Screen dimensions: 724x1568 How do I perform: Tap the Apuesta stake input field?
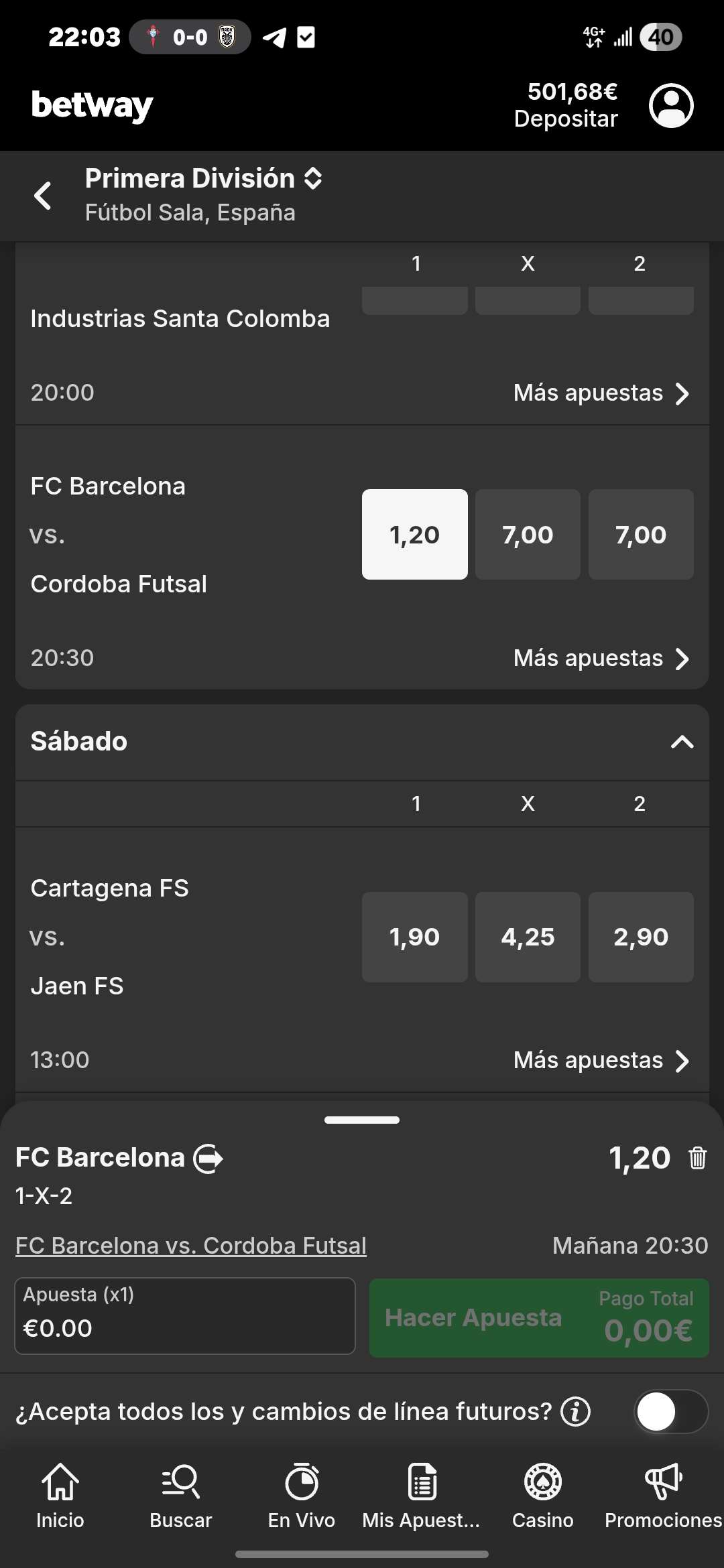pos(185,1316)
